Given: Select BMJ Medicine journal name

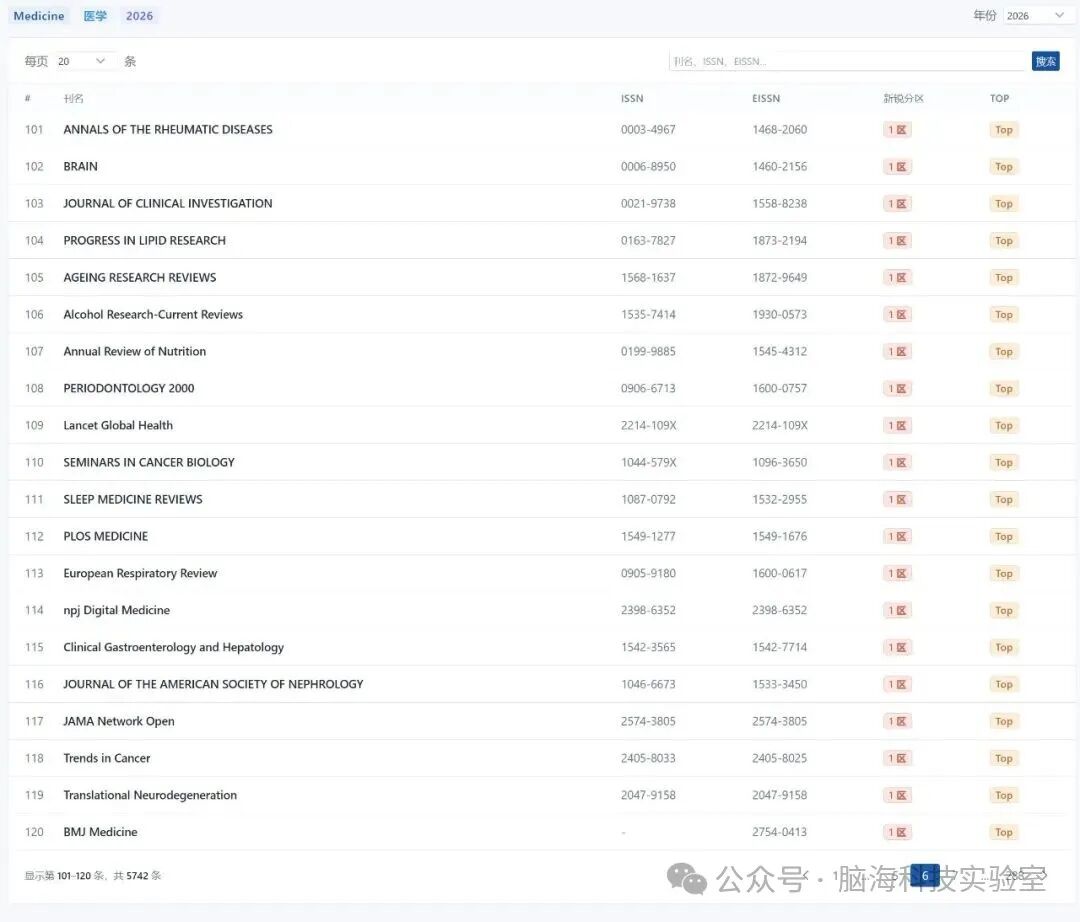Looking at the screenshot, I should tap(101, 832).
